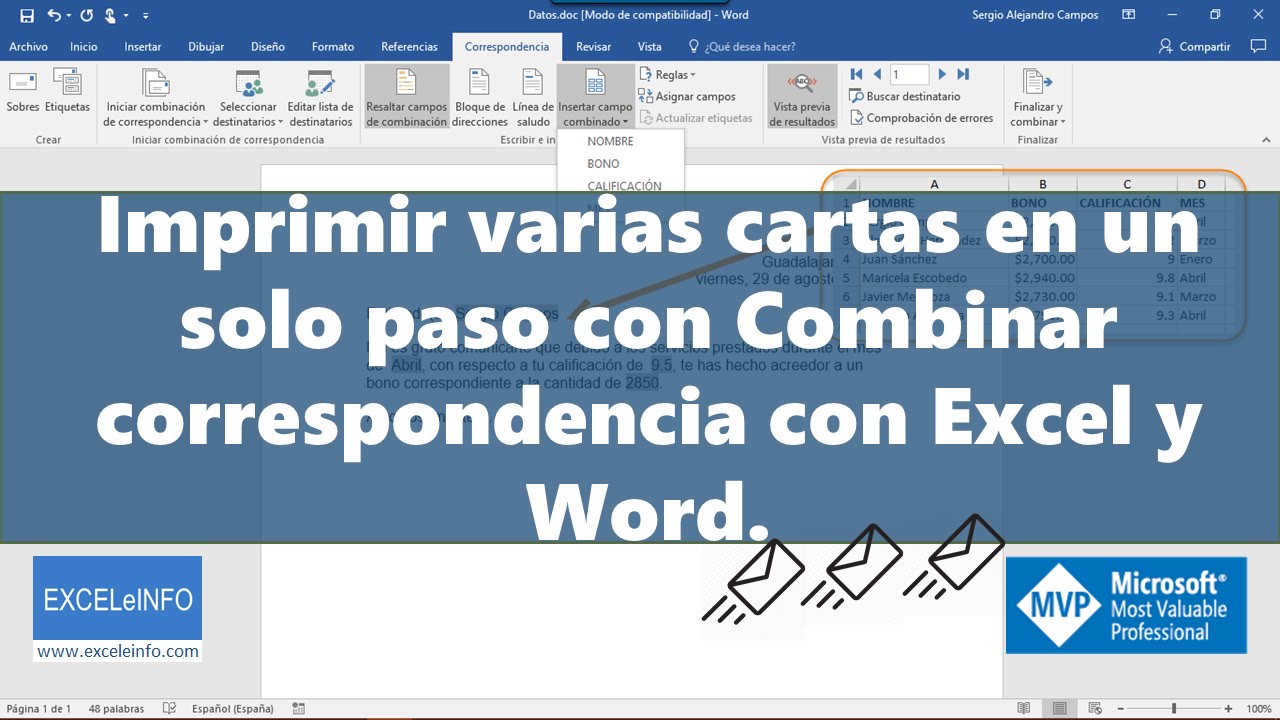Insert Bloque de direcciones
This screenshot has width=1280, height=720.
click(x=480, y=98)
